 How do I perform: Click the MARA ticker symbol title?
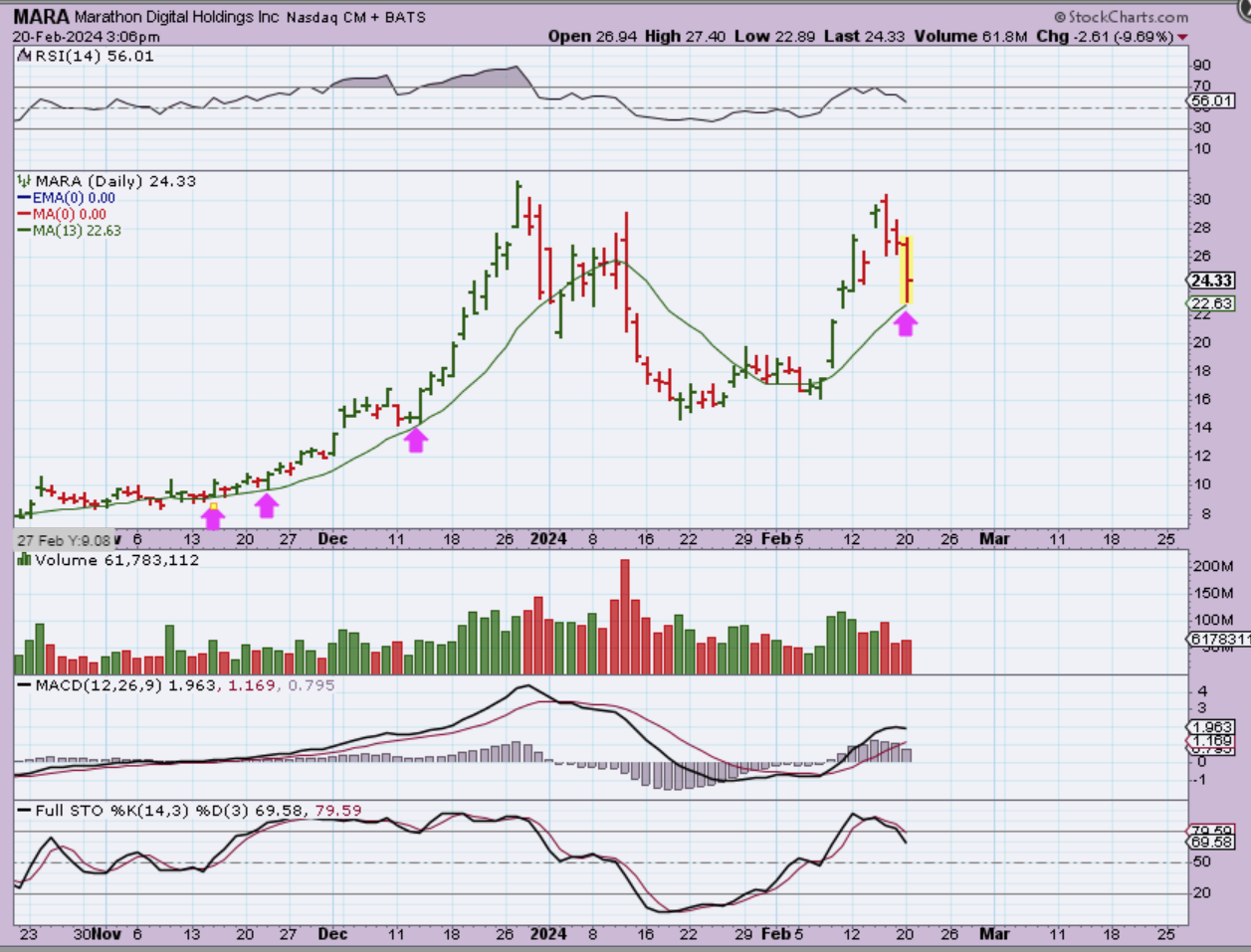(x=42, y=17)
